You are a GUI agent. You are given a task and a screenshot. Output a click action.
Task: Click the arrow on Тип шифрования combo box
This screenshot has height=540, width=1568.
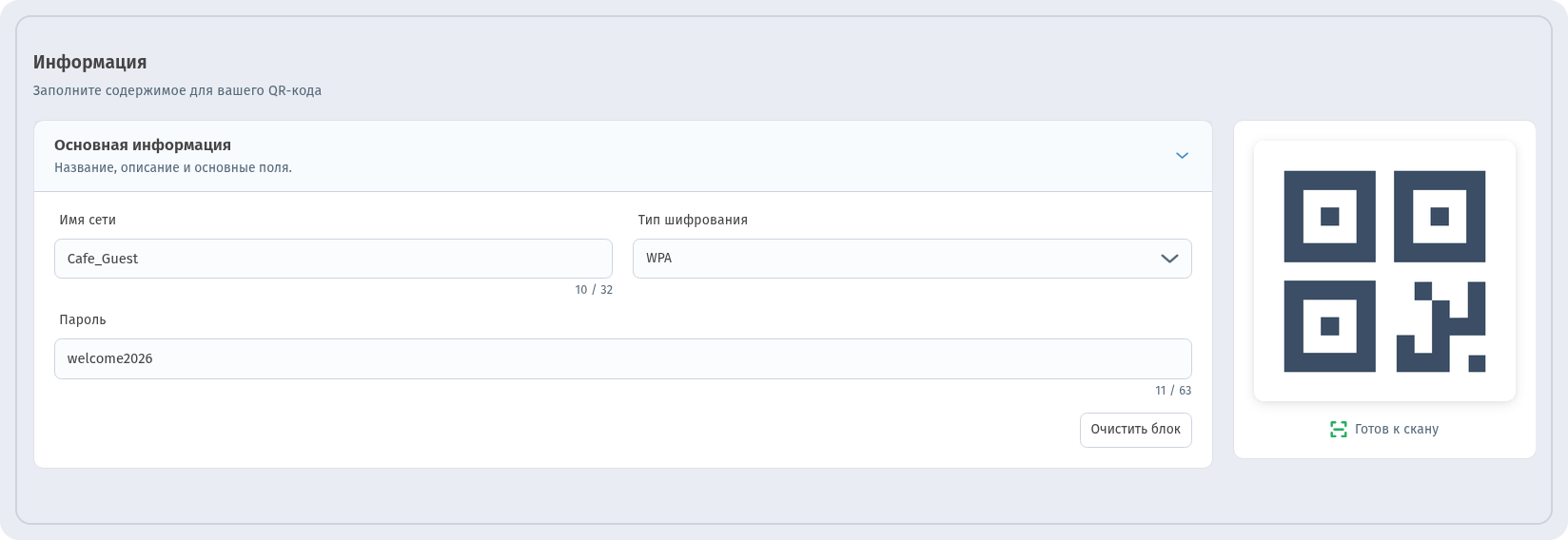[1169, 259]
